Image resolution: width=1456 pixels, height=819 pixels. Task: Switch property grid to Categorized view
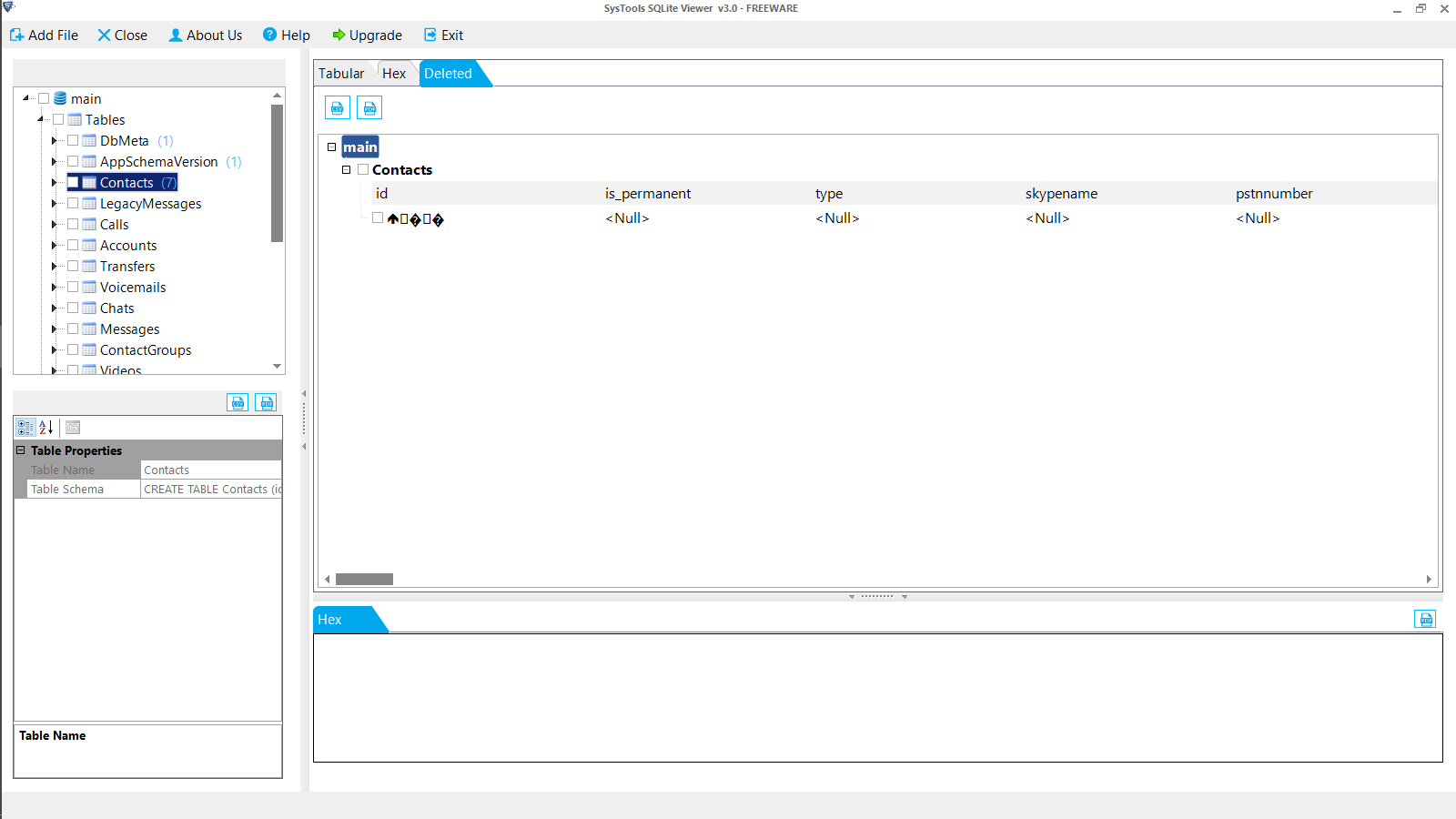click(x=25, y=428)
